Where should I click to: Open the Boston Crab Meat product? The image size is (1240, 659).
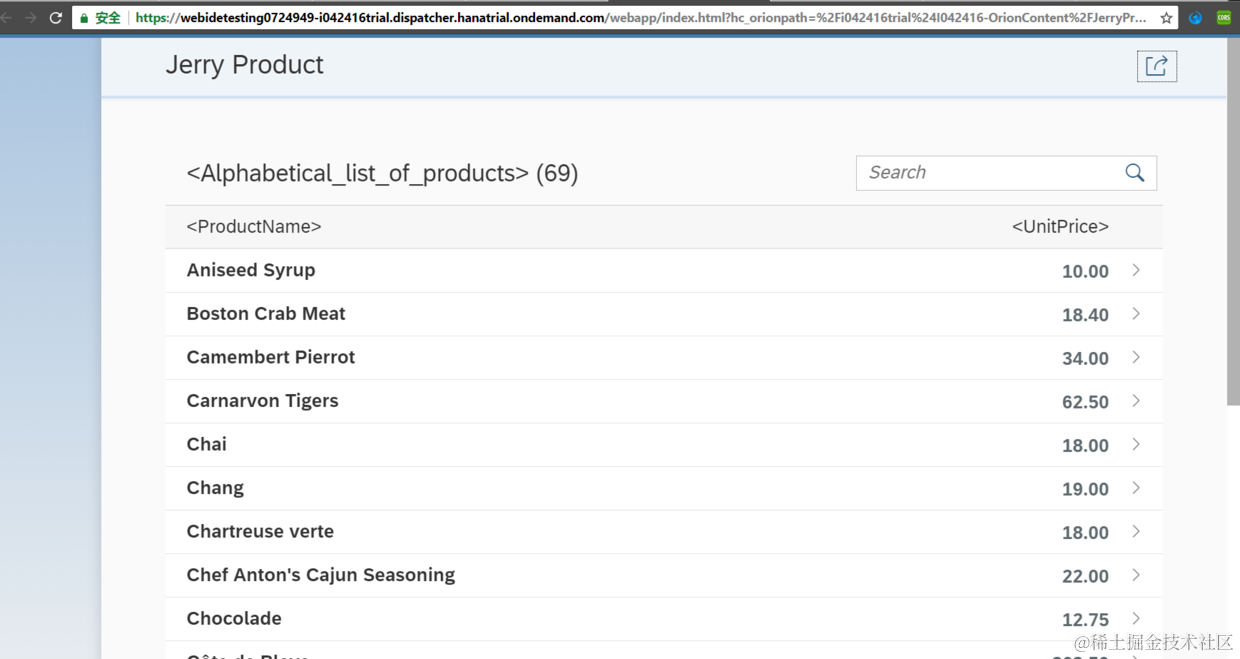[x=266, y=314]
